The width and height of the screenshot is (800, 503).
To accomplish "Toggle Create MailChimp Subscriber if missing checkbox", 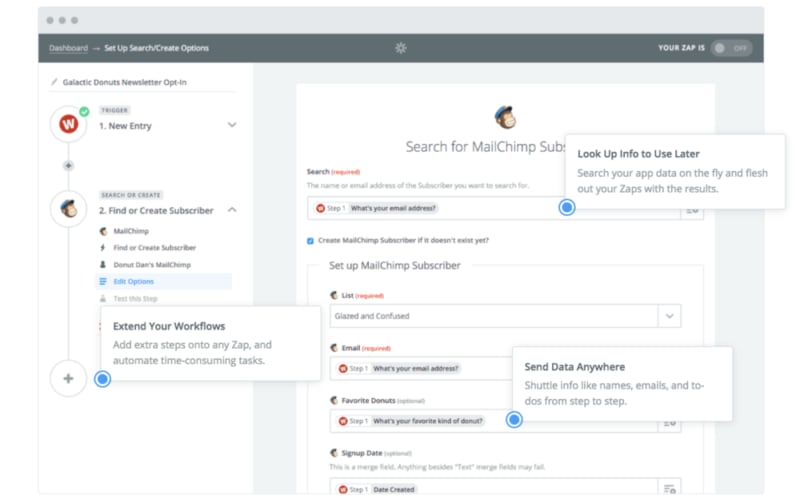I will click(310, 241).
